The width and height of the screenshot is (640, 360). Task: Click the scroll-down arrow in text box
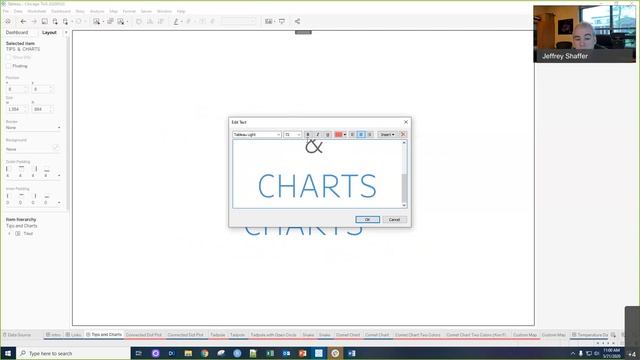[404, 205]
